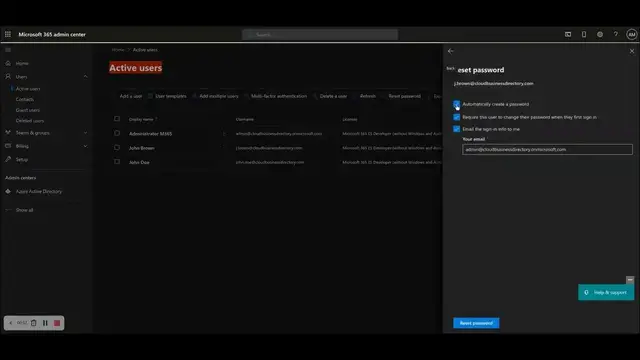Open the settings gear in header
The height and width of the screenshot is (360, 640).
pyautogui.click(x=600, y=34)
